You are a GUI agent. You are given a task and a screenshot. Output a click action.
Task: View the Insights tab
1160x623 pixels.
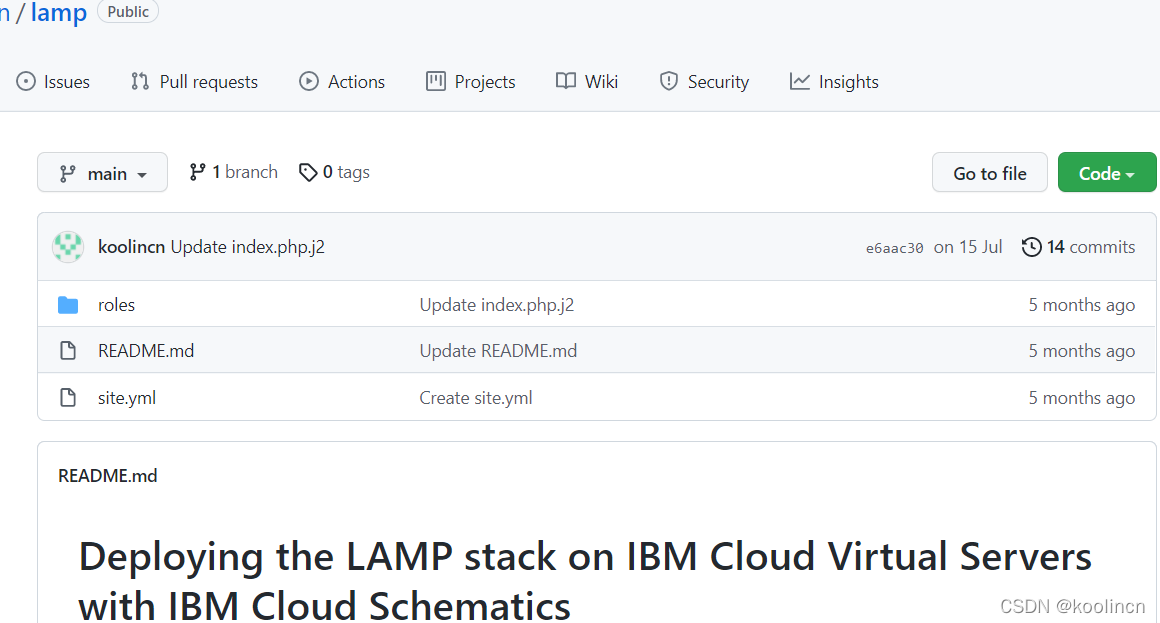click(834, 81)
